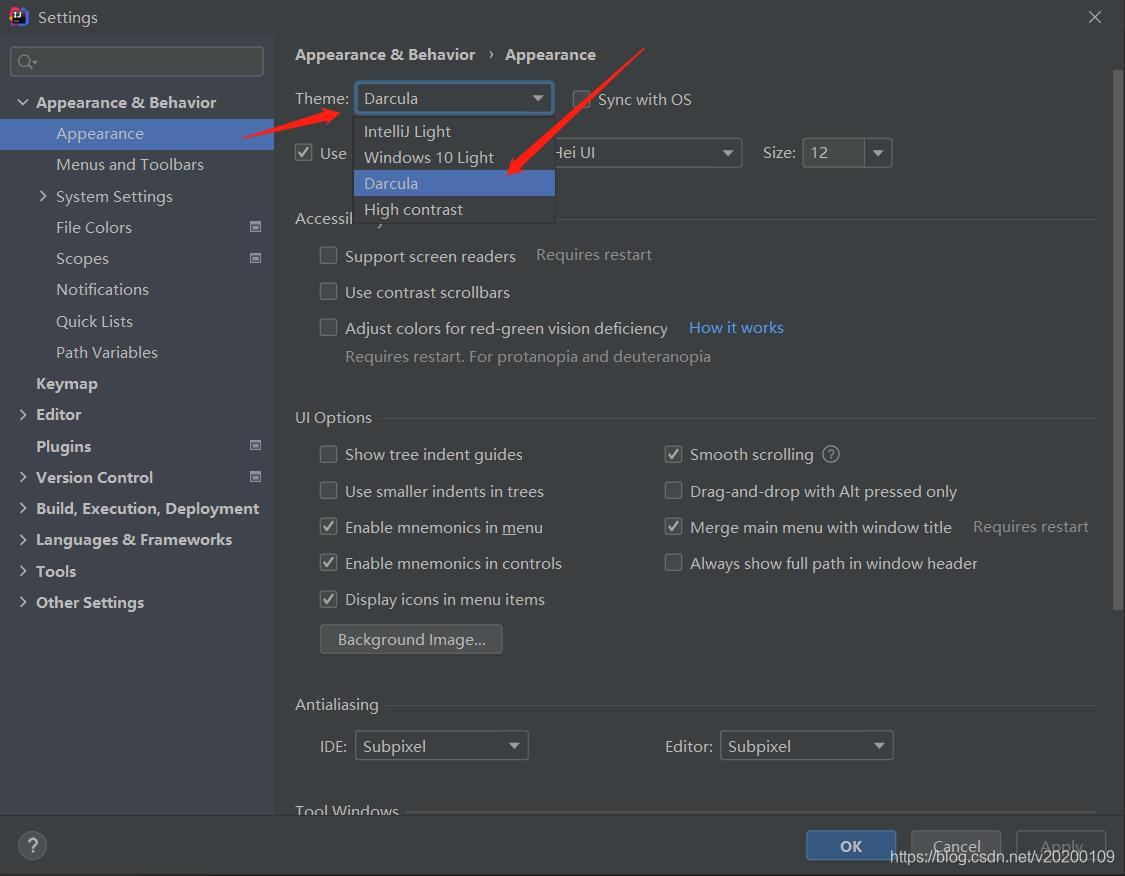Click the help question mark button at the bottom left

tap(32, 845)
